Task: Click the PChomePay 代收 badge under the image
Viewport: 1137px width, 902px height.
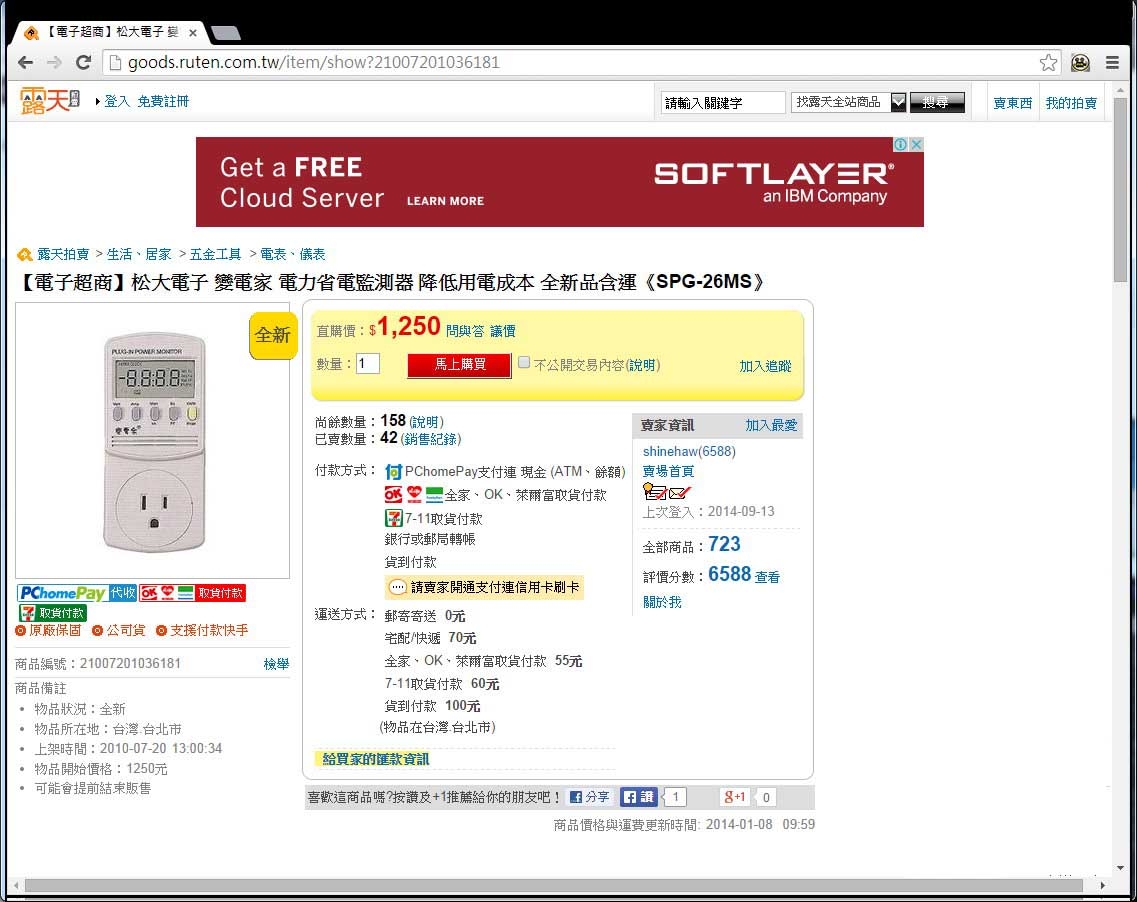Action: [77, 593]
